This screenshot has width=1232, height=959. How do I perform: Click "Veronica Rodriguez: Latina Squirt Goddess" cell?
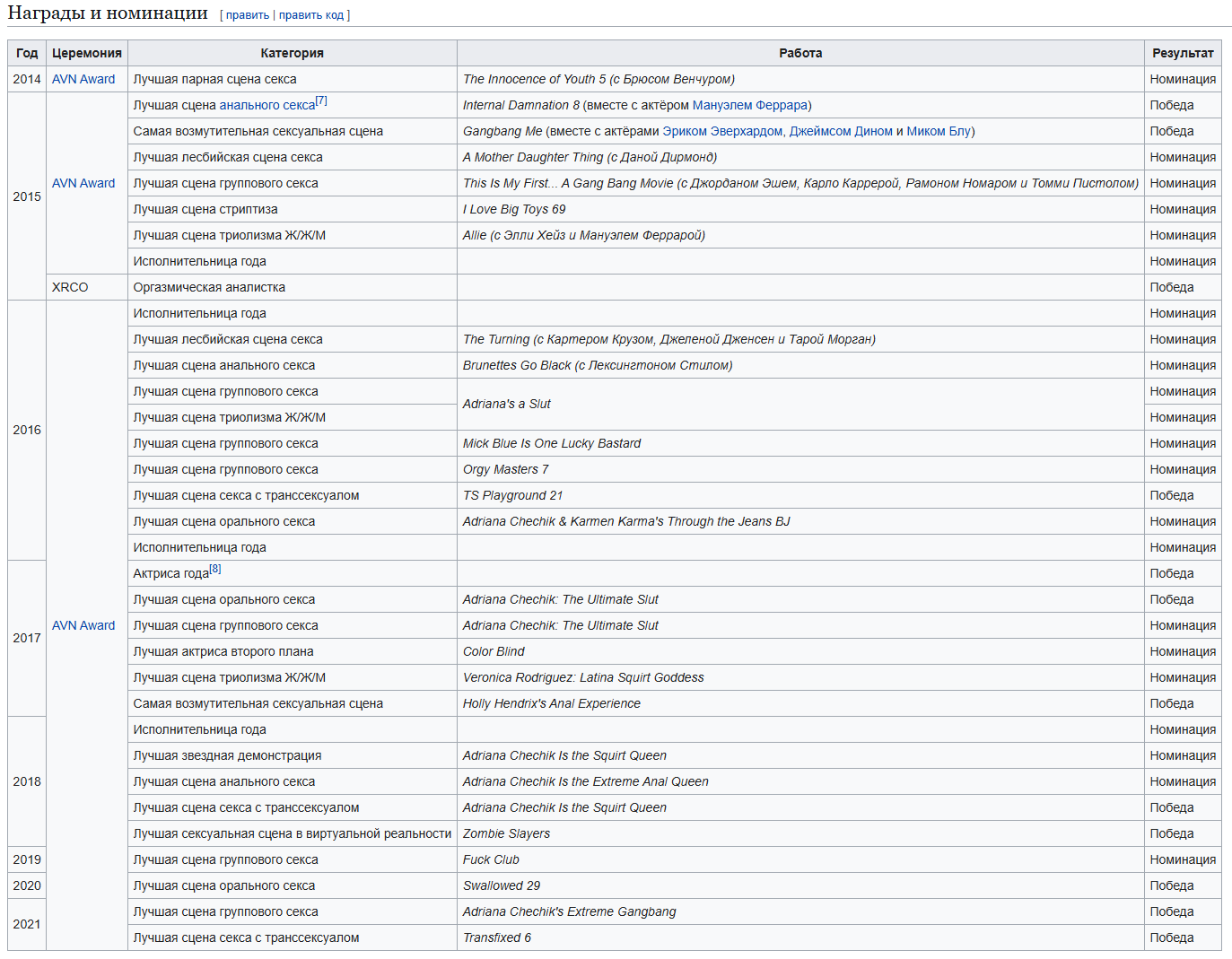(x=800, y=677)
